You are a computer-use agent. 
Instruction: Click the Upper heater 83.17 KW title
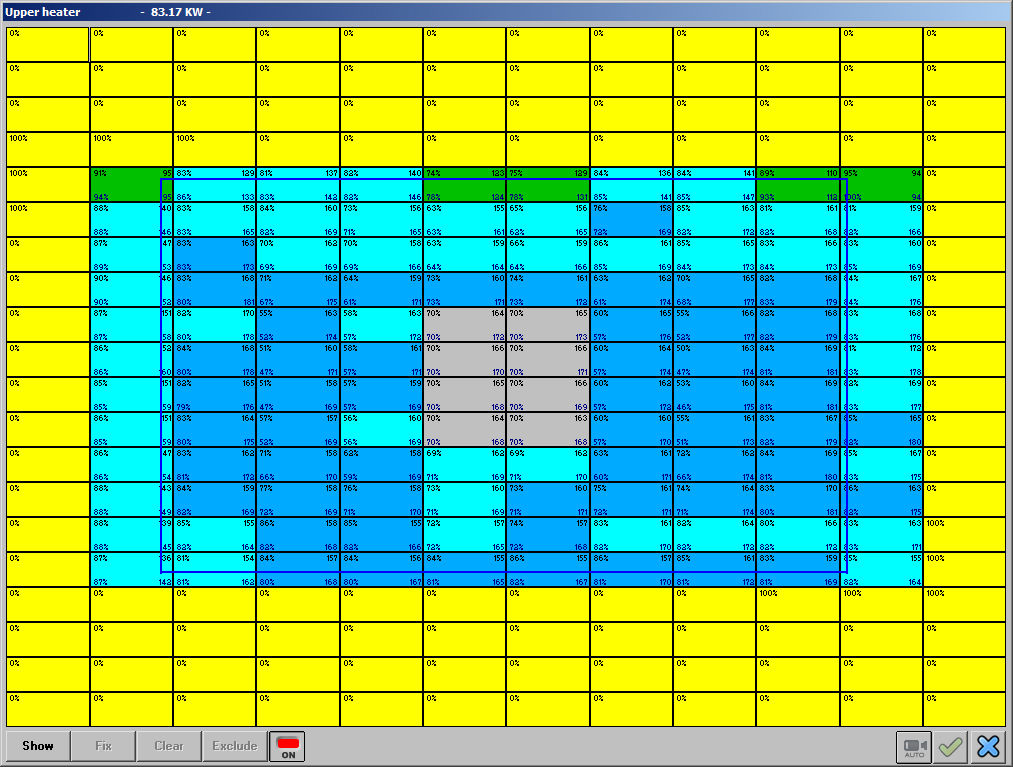pos(108,12)
